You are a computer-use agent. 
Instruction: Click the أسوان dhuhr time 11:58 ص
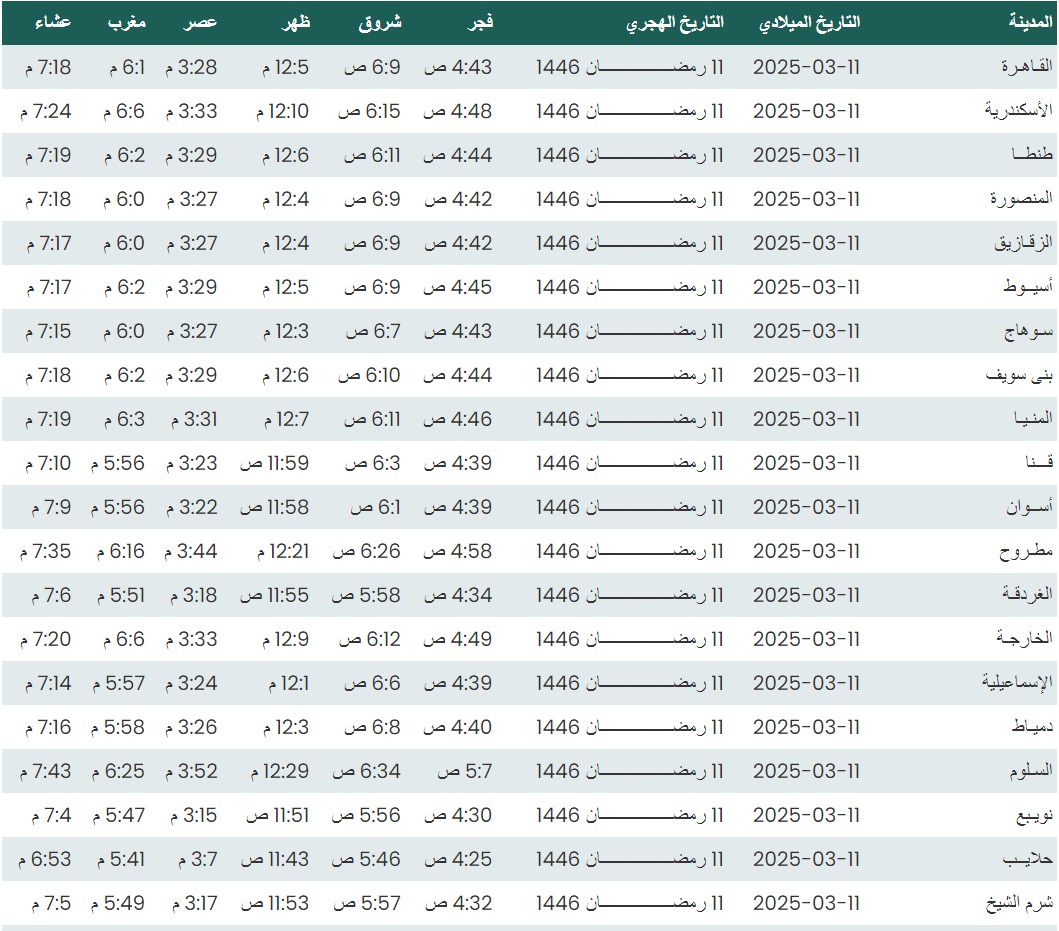(274, 507)
